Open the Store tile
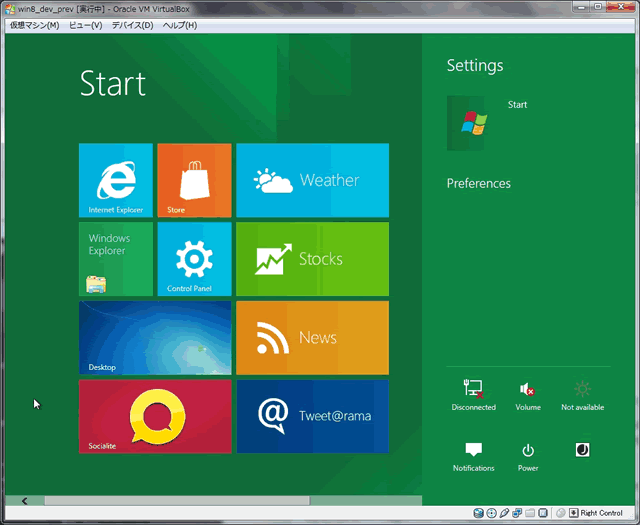640x525 pixels. tap(194, 180)
